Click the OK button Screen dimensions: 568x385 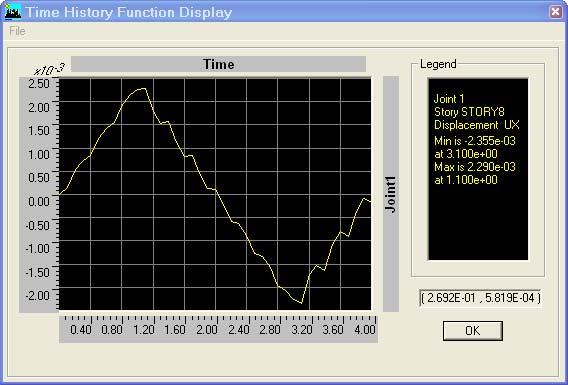pos(473,330)
